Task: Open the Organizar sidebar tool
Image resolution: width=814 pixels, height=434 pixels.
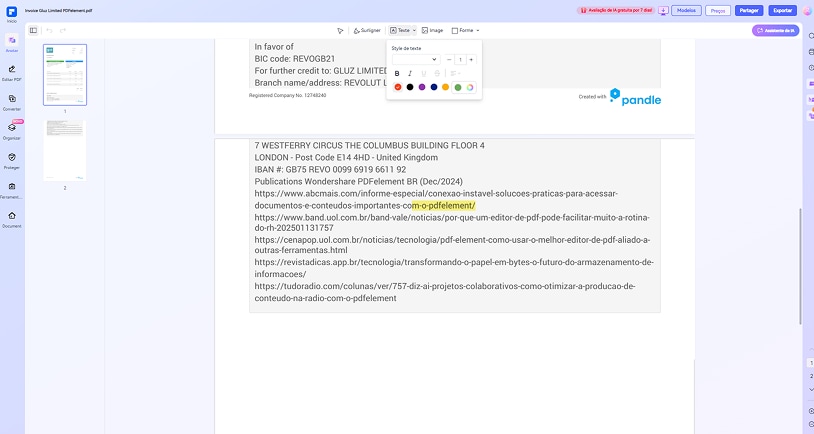Action: [11, 131]
